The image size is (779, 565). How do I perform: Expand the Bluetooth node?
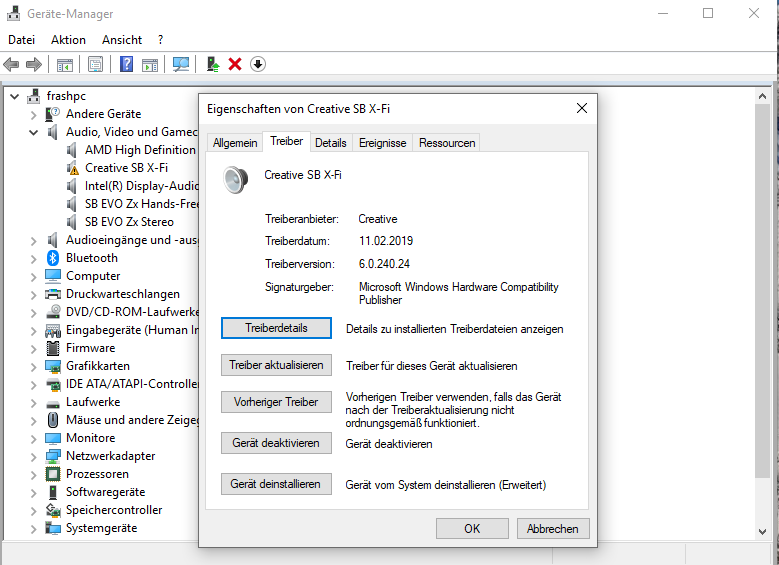33,259
